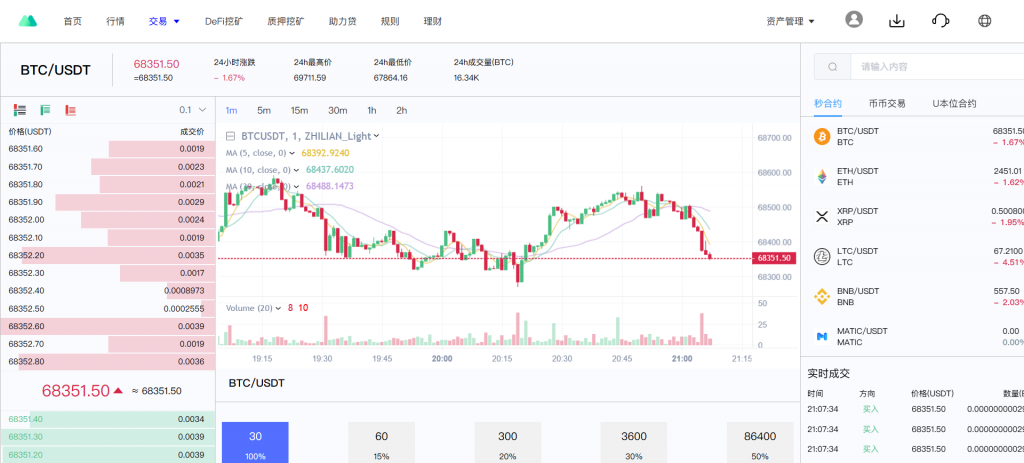
Task: Select 15m chart interval
Action: (x=299, y=110)
